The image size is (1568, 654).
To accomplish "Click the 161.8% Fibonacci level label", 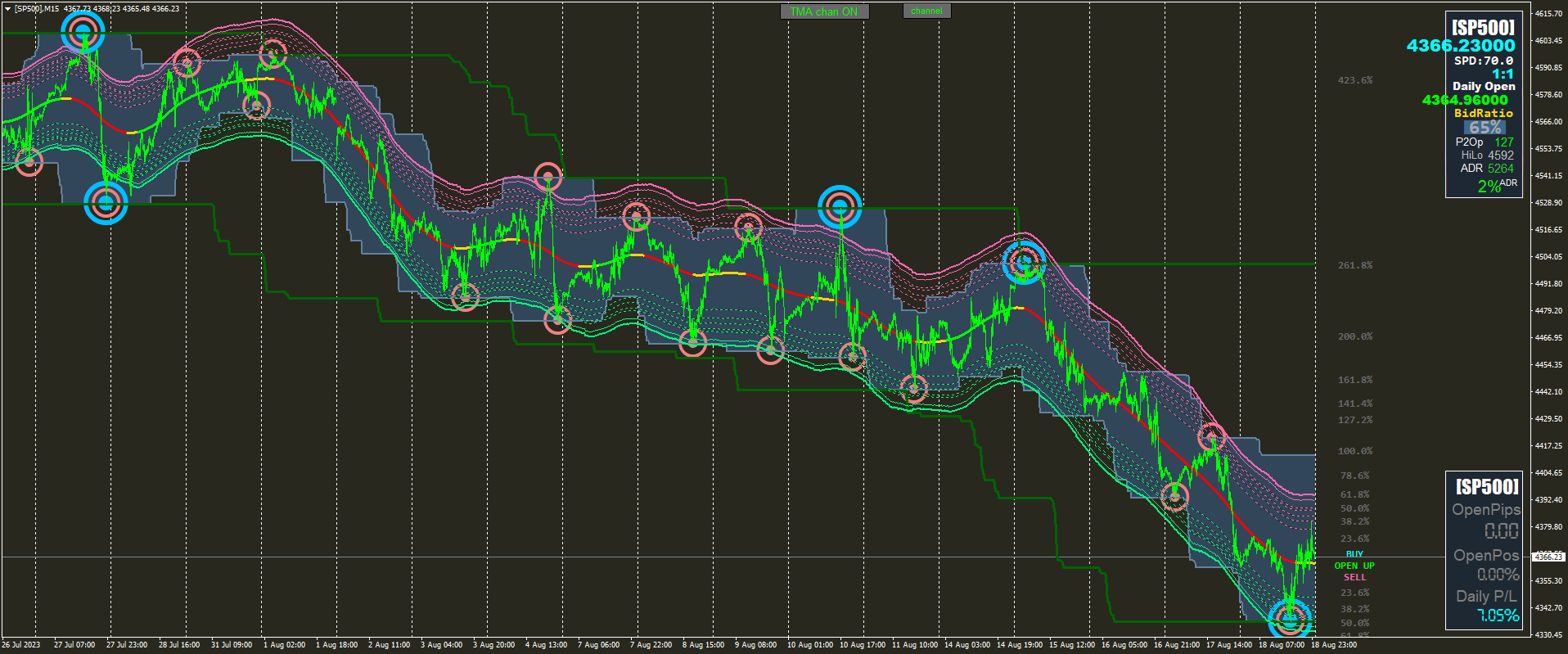I will click(1355, 380).
